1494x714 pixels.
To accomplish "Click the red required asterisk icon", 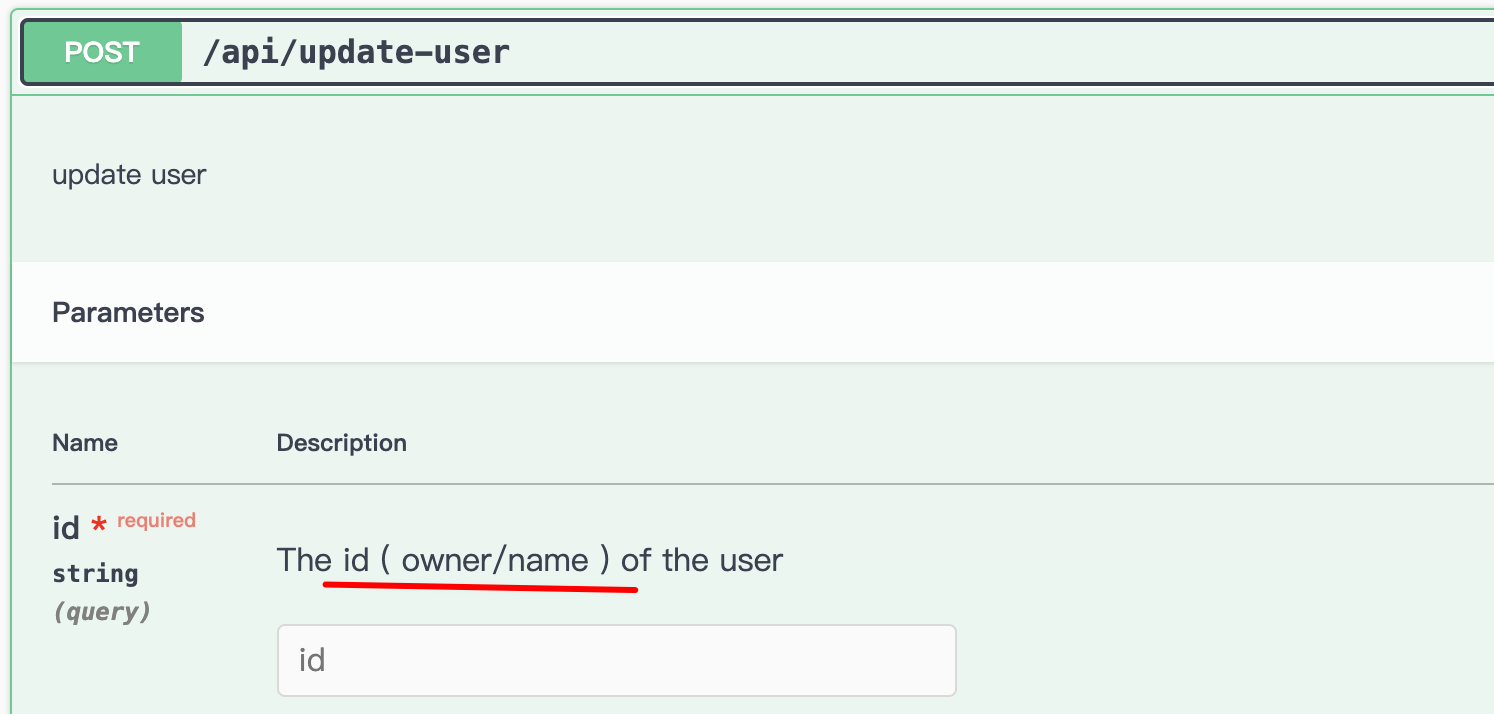I will (x=99, y=526).
